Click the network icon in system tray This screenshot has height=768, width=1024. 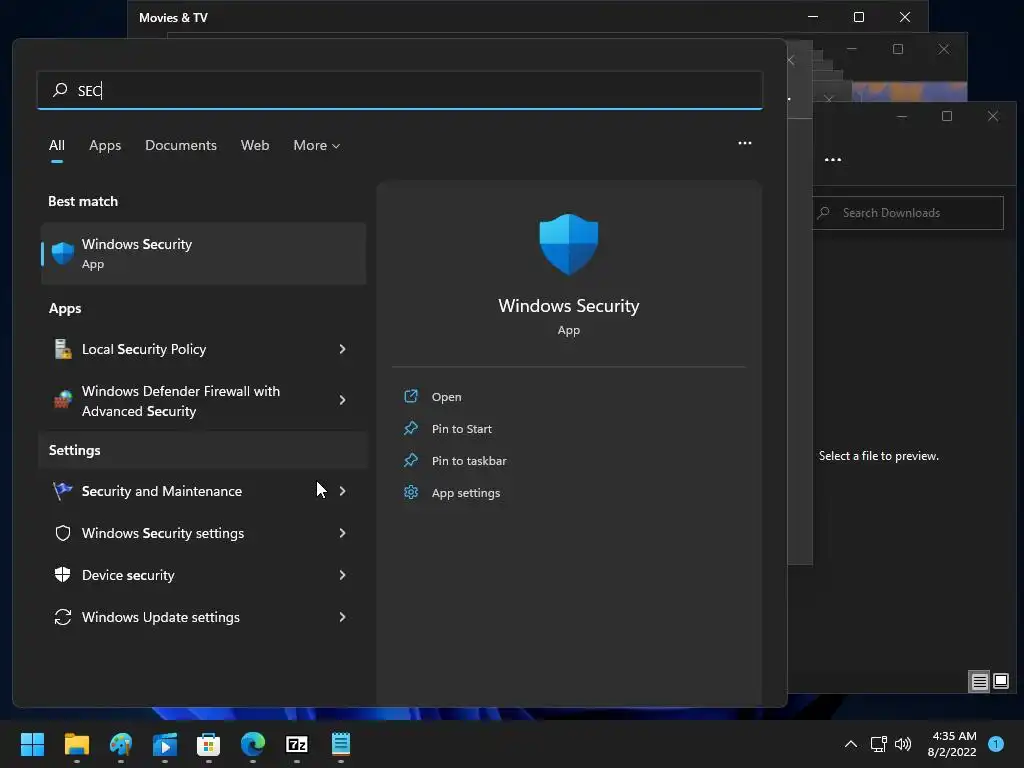tap(878, 744)
